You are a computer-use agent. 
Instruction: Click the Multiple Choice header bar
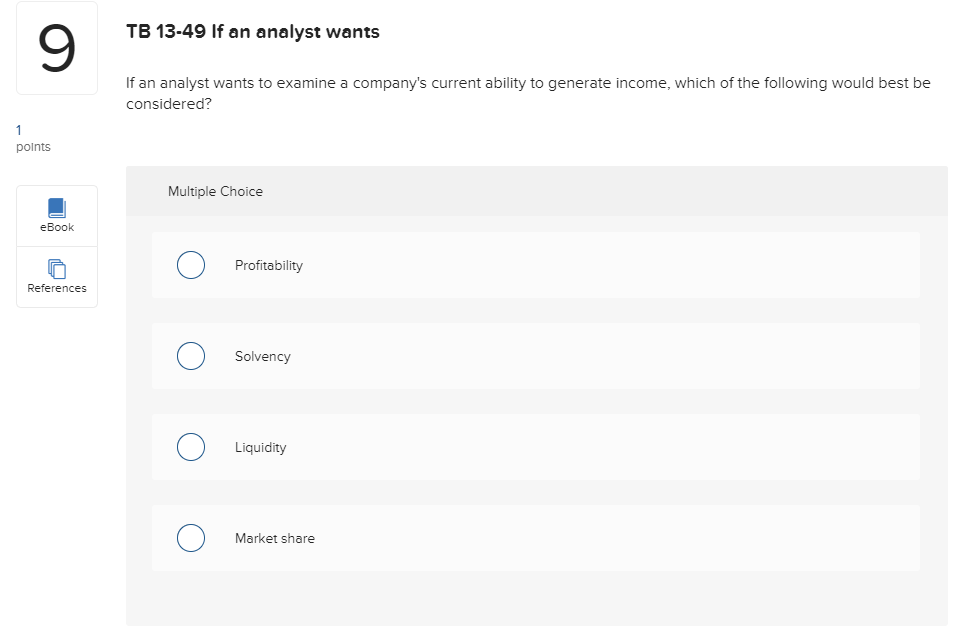coord(536,191)
